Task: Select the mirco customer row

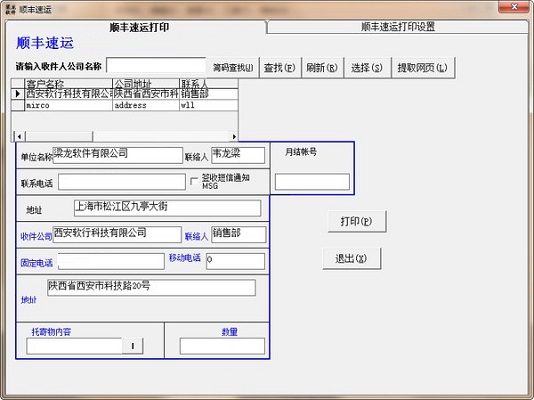Action: click(x=124, y=105)
